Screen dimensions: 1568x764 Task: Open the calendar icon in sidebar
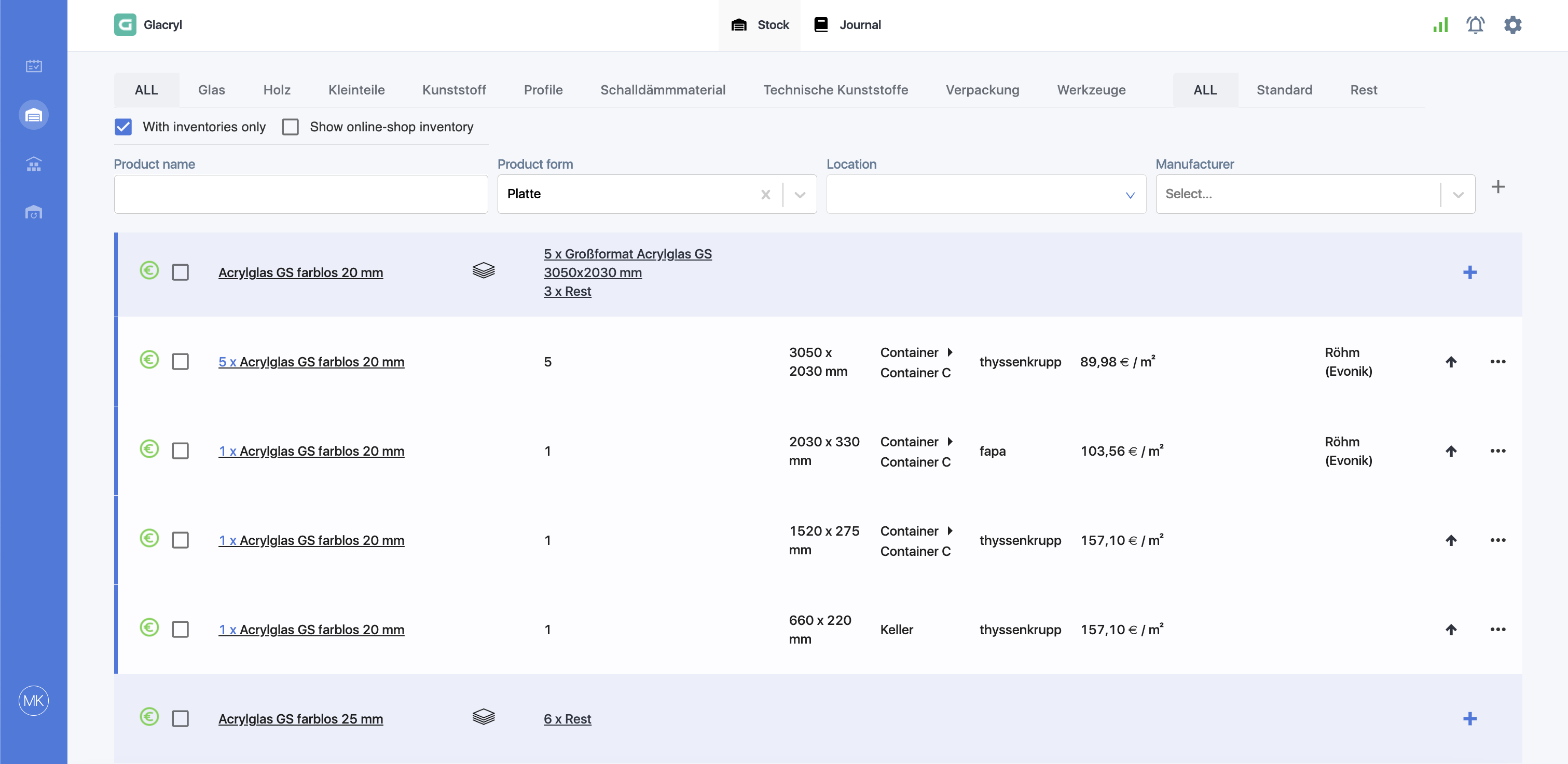34,66
